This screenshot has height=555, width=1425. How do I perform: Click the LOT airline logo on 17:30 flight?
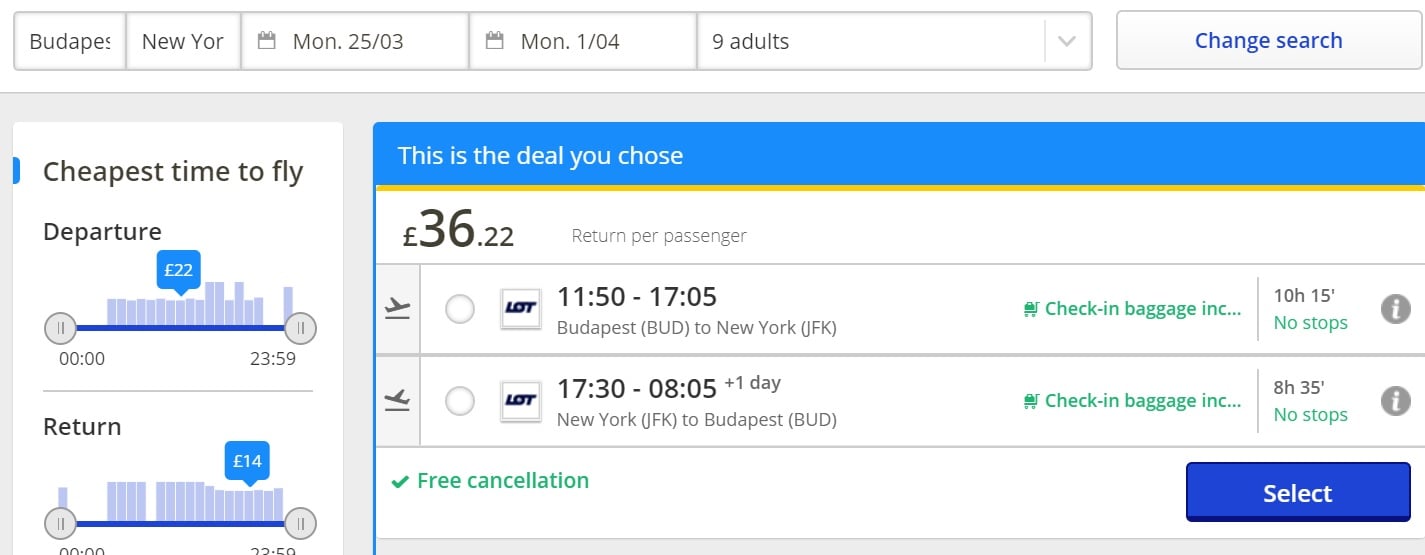coord(520,401)
